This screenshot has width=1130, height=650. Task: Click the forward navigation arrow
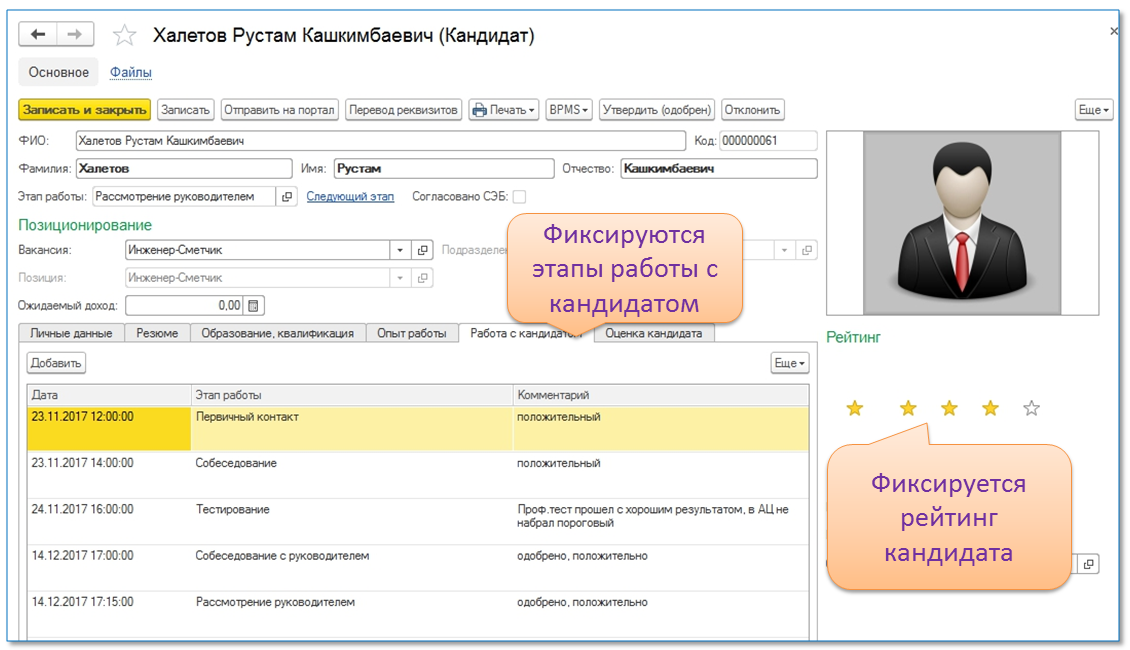tap(75, 35)
